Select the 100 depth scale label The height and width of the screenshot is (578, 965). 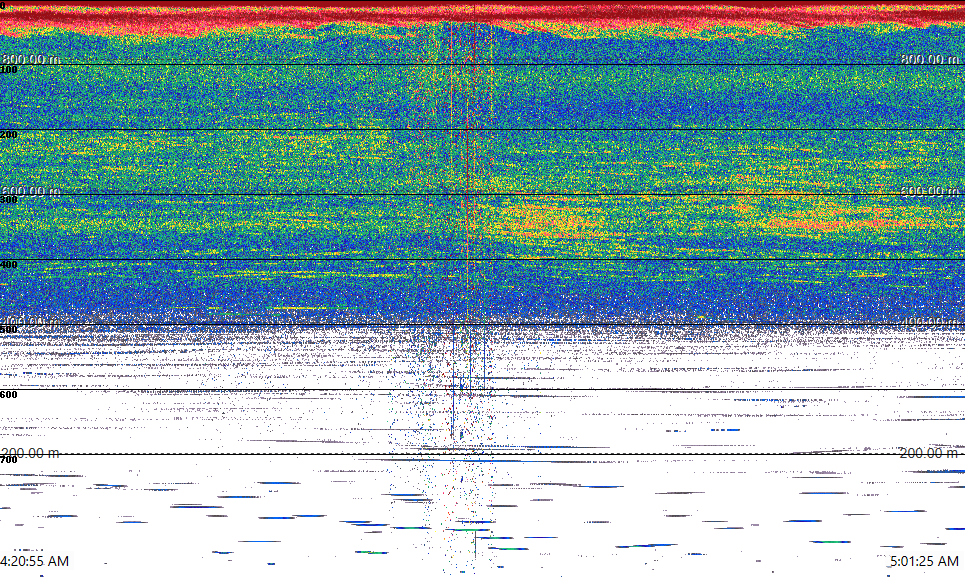(x=9, y=70)
